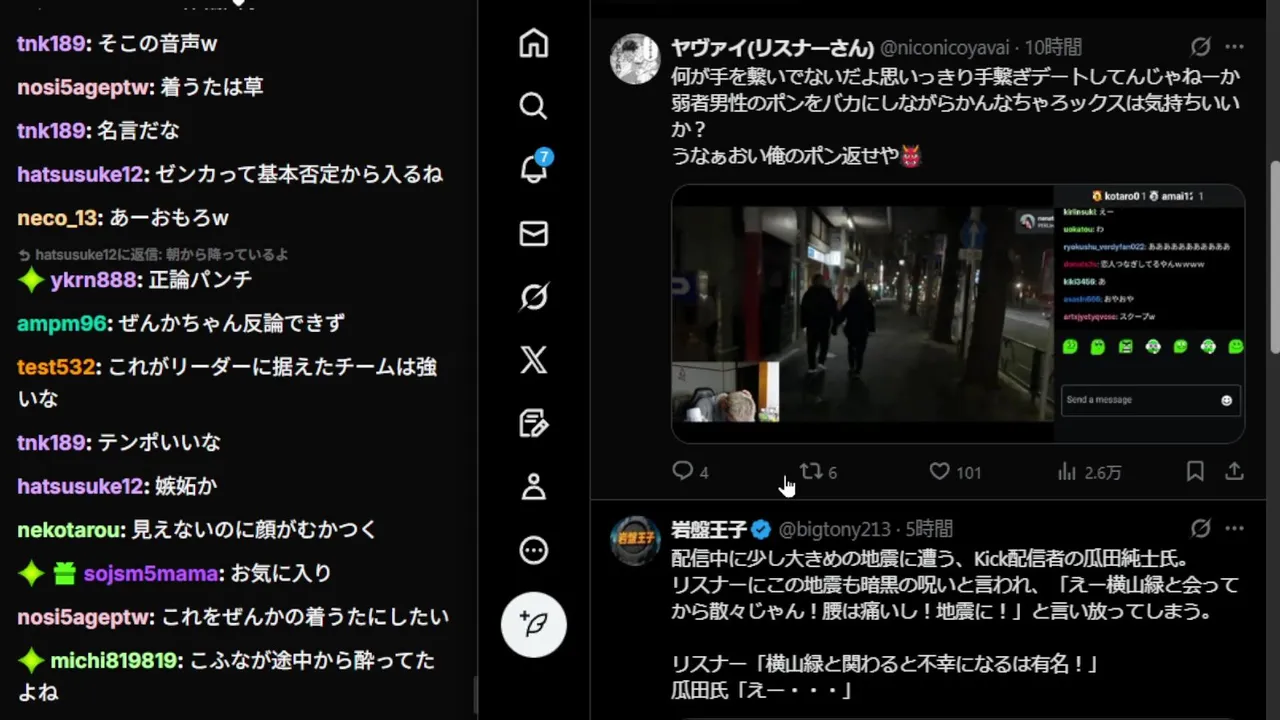Open the More circle menu in sidebar
This screenshot has width=1280, height=720.
[x=534, y=550]
